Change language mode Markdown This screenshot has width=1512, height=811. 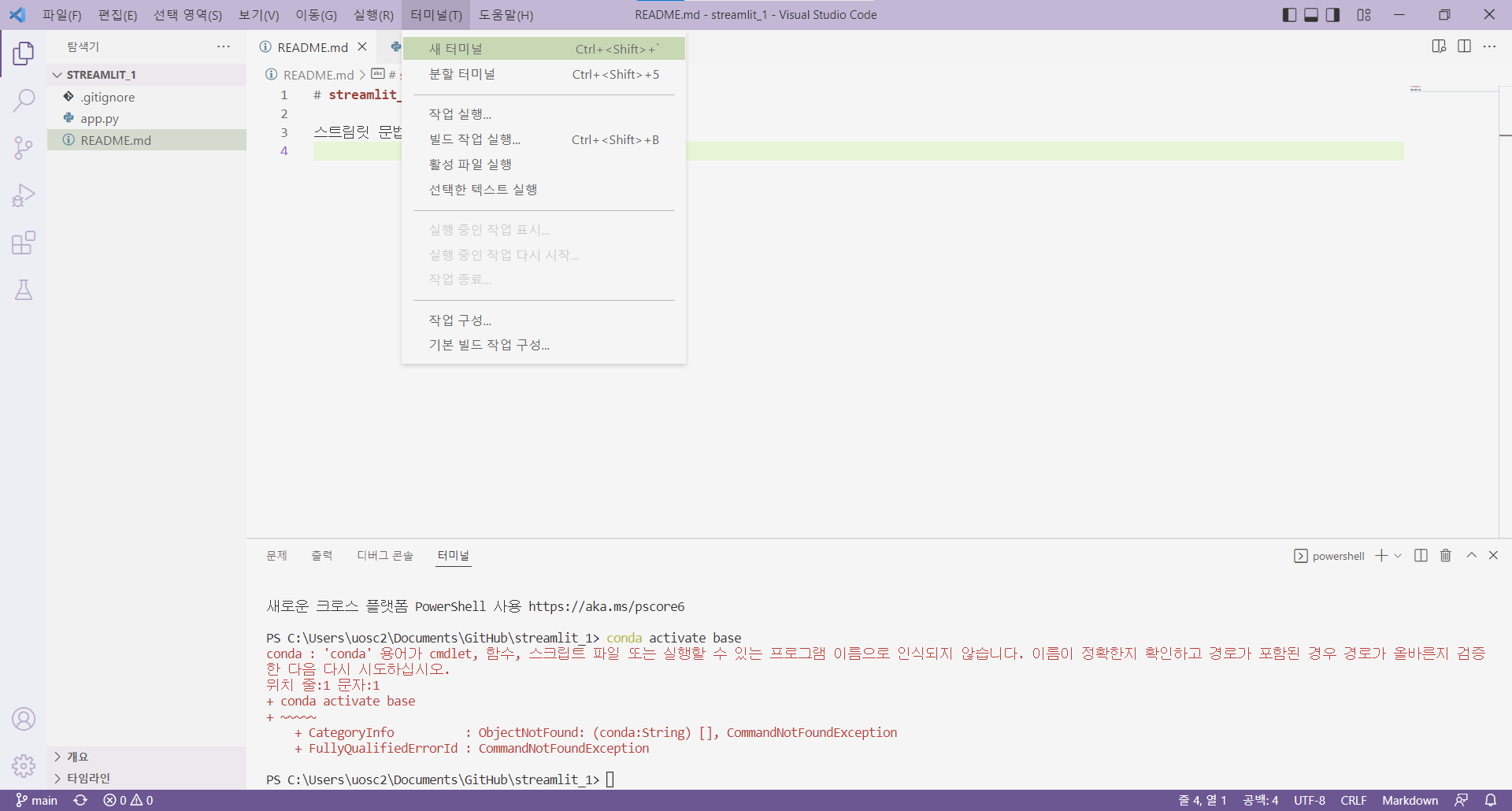[x=1410, y=800]
